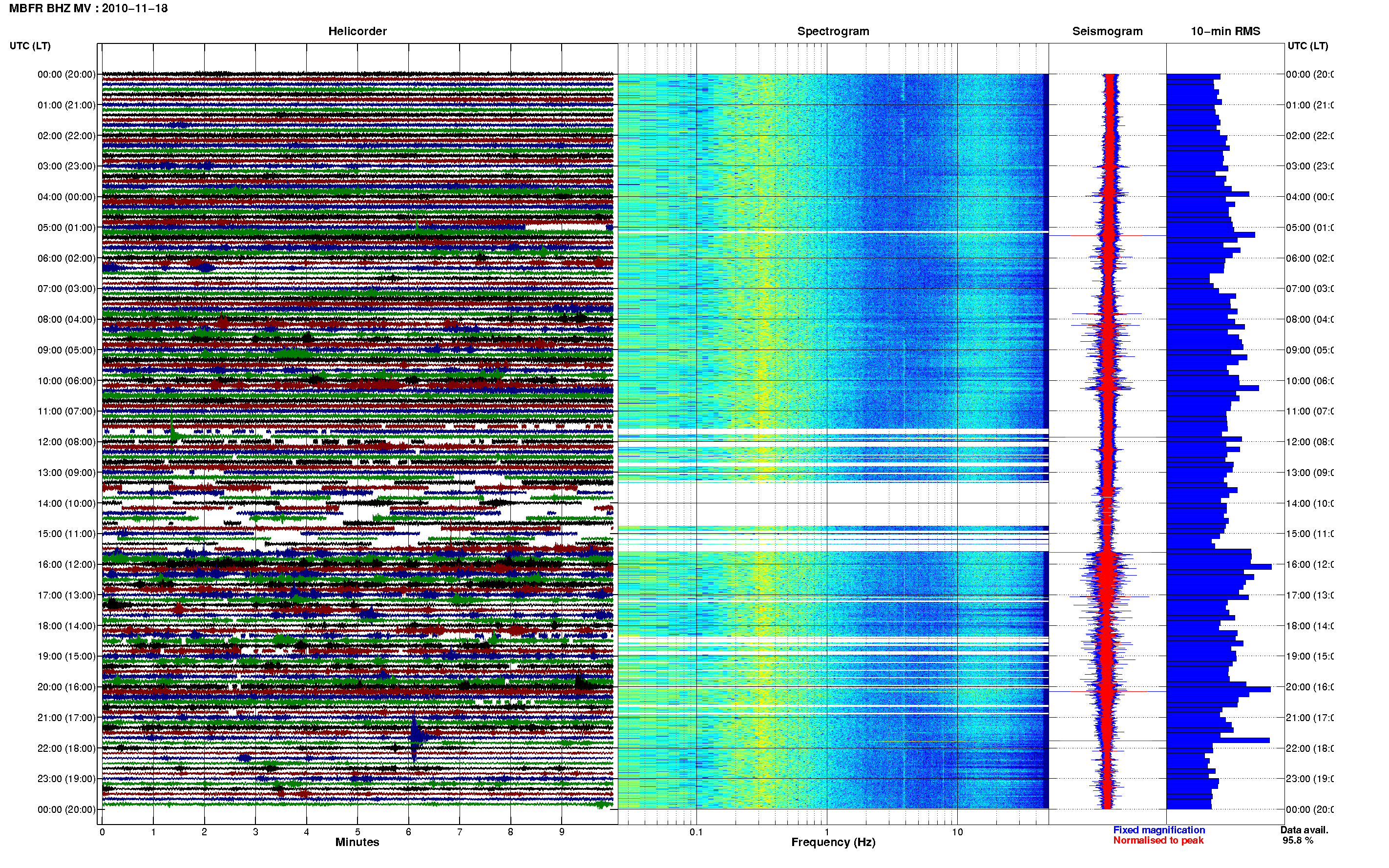Click the right-side '12:00 (08:' time label
Screen dimensions: 1389x868
coord(1310,442)
